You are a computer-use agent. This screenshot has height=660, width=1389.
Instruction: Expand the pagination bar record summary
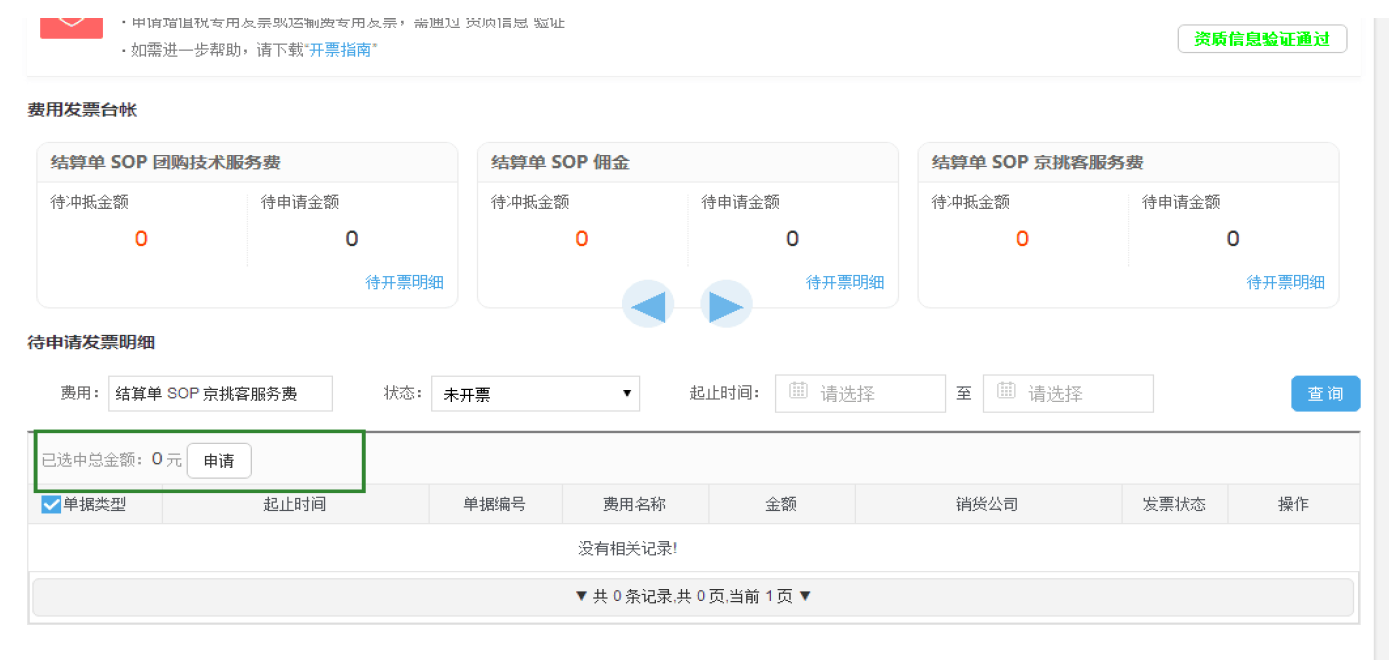tap(692, 596)
